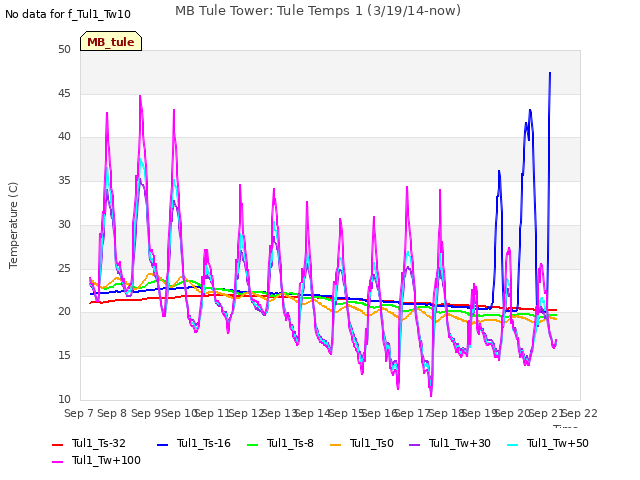The height and width of the screenshot is (480, 640).
Task: Click the Temperature (C) axis label
Action: point(13,225)
